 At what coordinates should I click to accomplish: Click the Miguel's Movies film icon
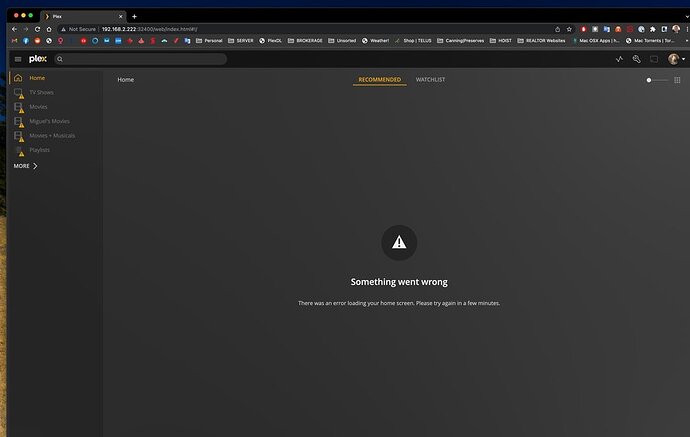point(18,122)
